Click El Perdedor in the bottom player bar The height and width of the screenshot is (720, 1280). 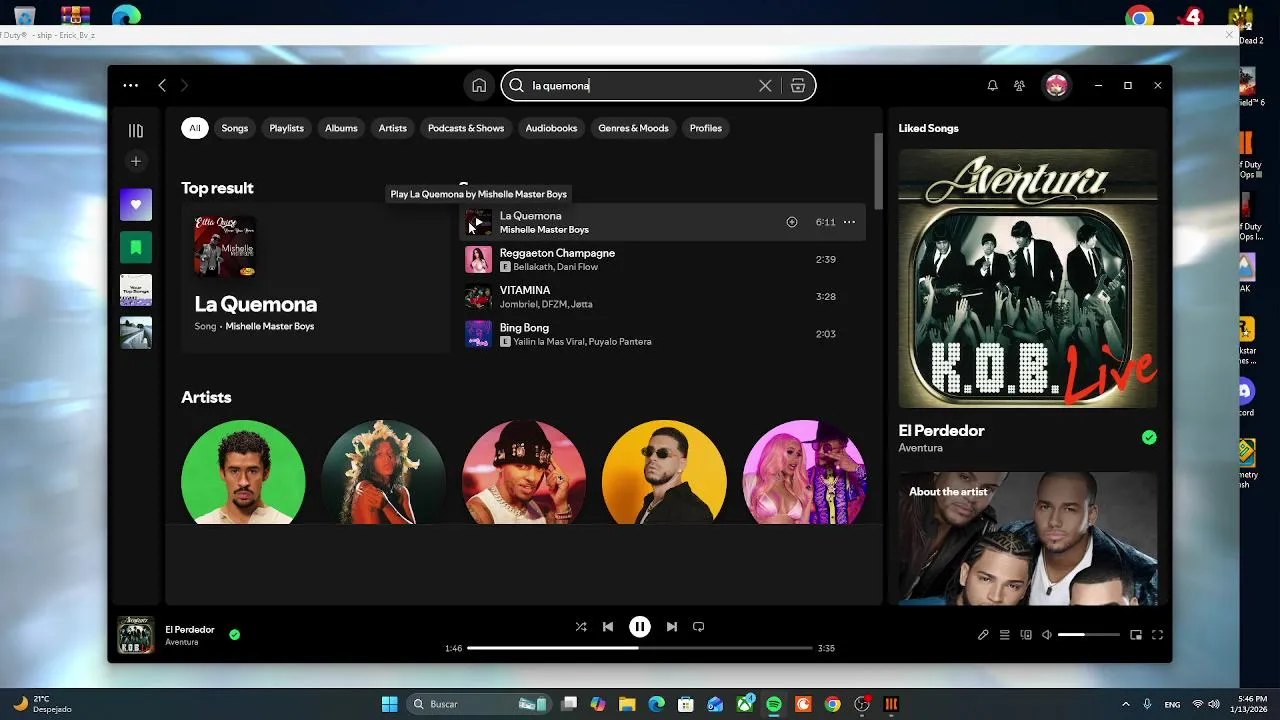[x=190, y=630]
